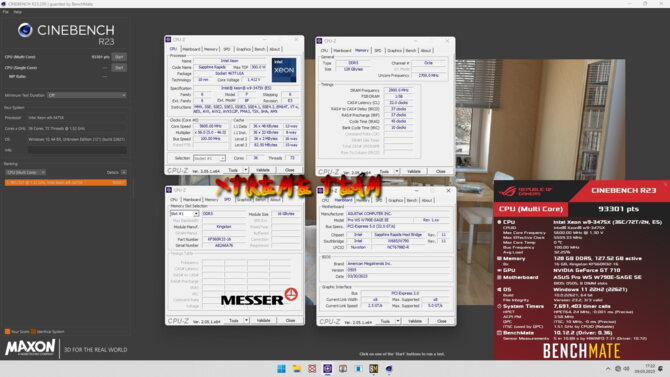The image size is (670, 377).
Task: Open the File menu in Cinebench
Action: pos(6,12)
